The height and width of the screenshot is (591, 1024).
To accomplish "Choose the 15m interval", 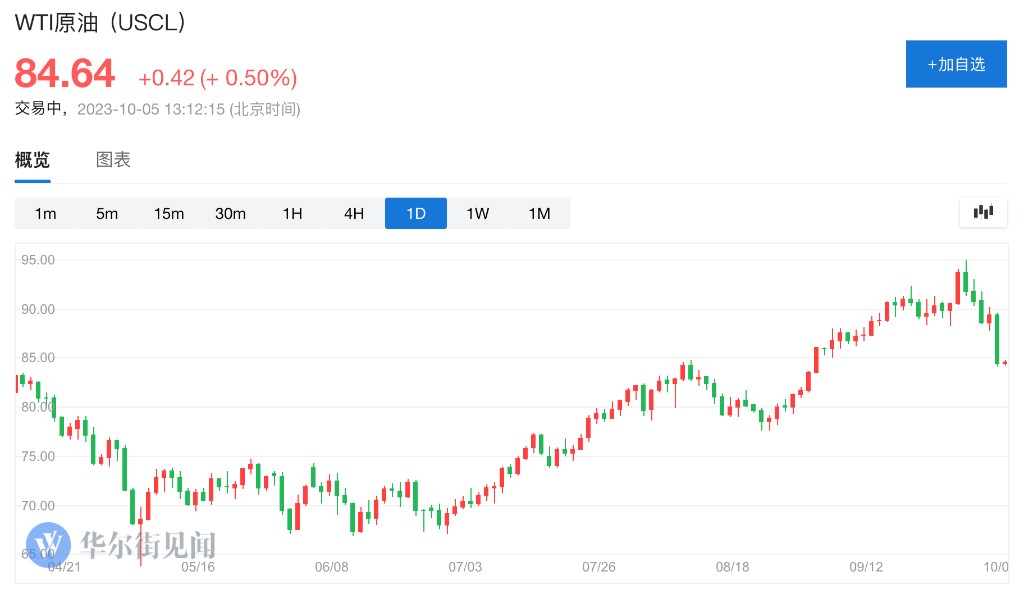I will point(169,213).
